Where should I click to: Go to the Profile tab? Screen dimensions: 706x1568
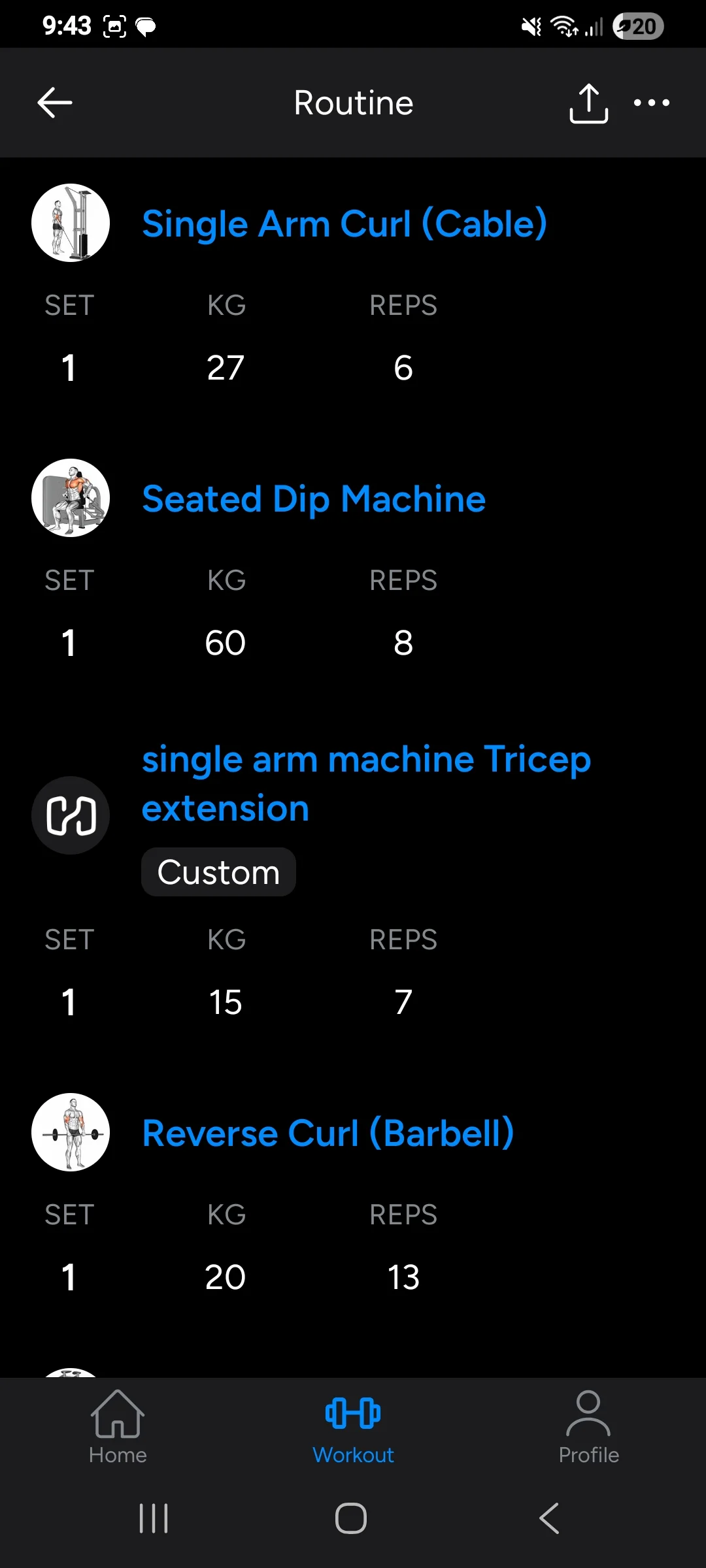point(588,1427)
